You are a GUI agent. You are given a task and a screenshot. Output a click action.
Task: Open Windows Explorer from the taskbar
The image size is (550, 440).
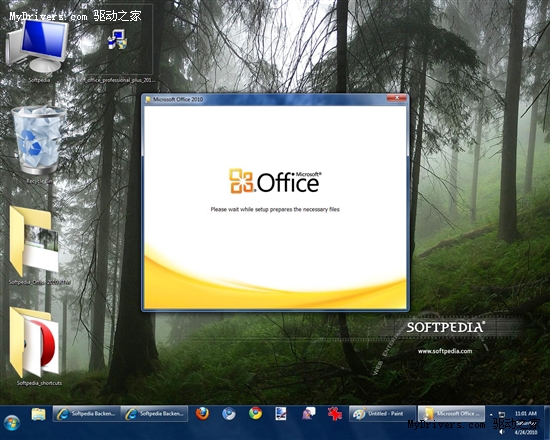tap(38, 414)
